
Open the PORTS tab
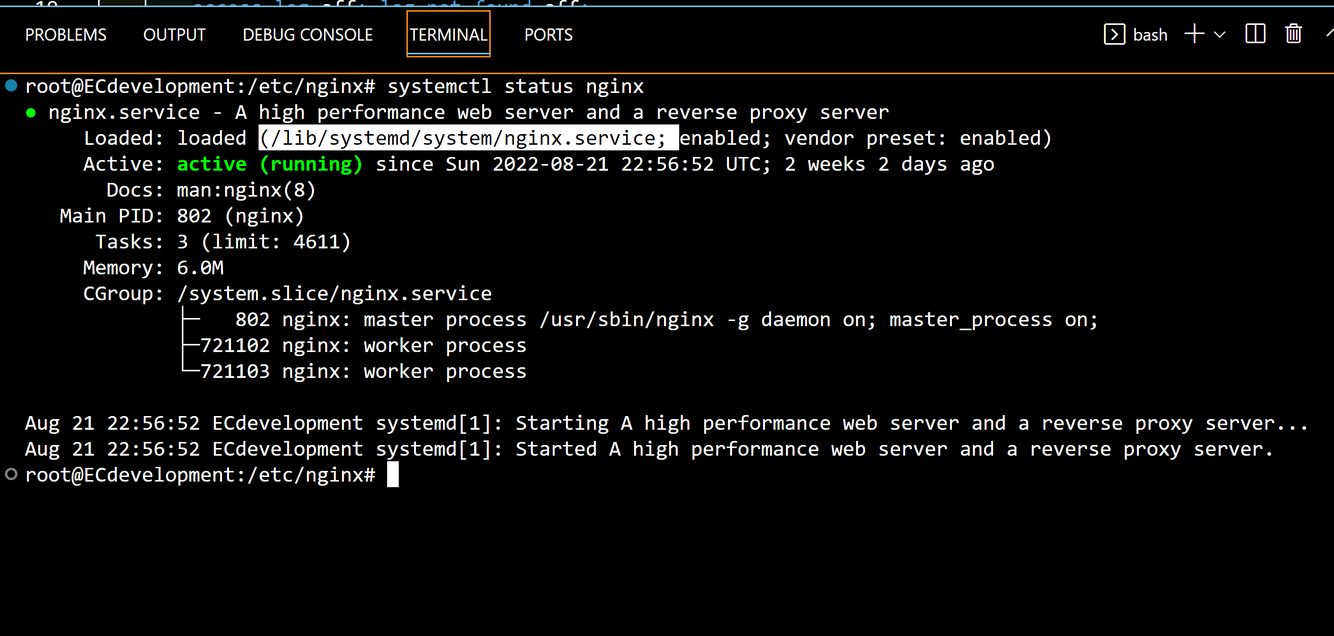point(549,35)
